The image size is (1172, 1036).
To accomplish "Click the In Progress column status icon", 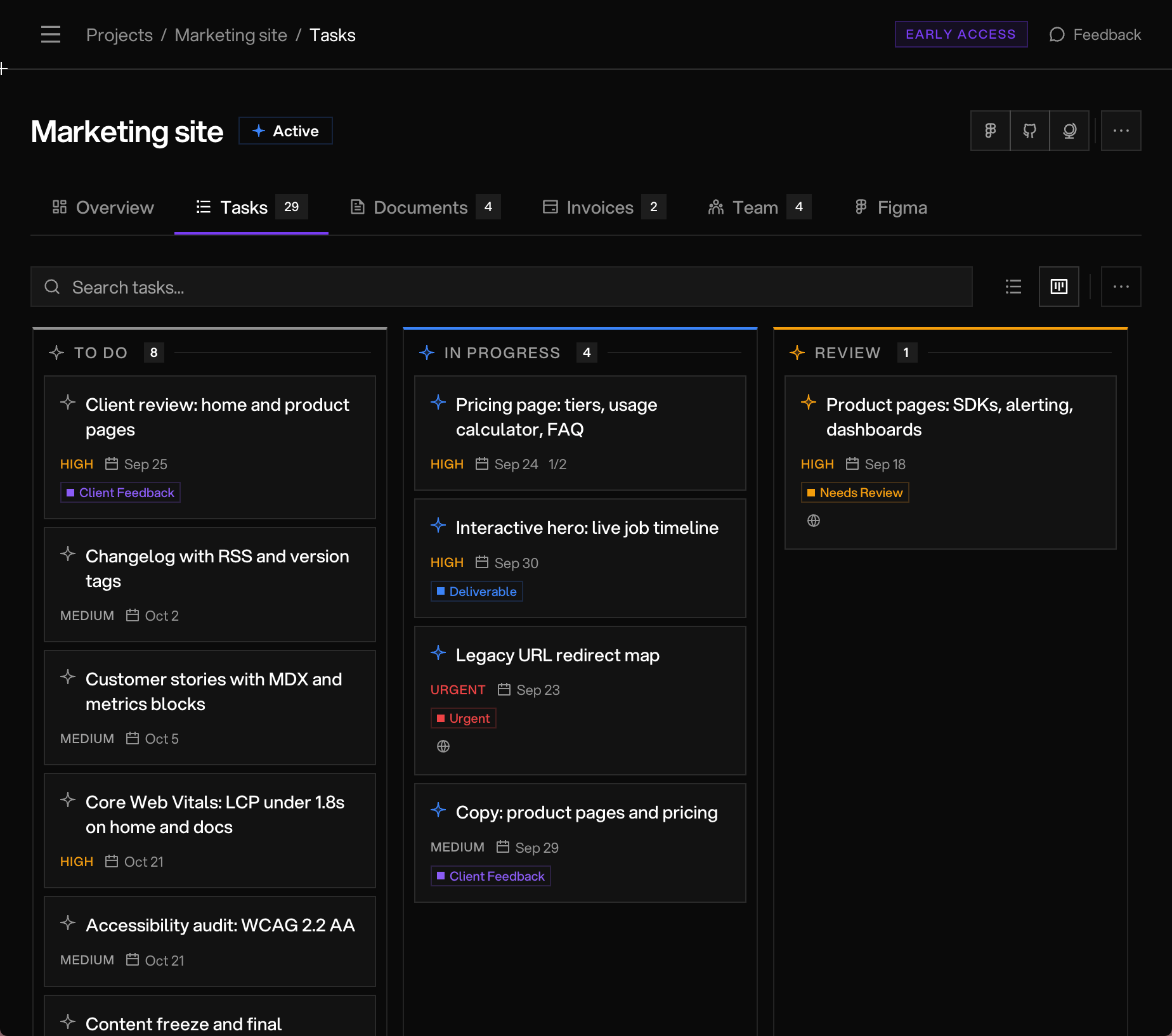I will pyautogui.click(x=427, y=353).
